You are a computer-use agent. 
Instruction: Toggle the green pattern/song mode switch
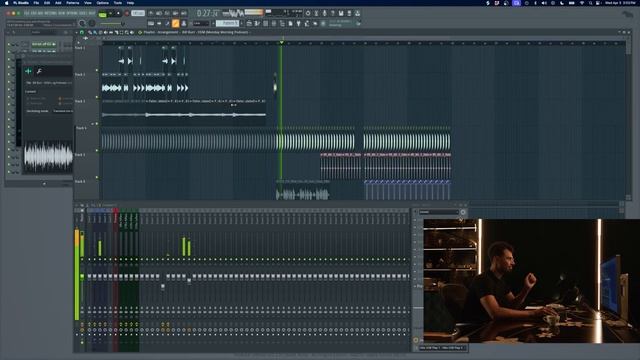click(x=102, y=14)
